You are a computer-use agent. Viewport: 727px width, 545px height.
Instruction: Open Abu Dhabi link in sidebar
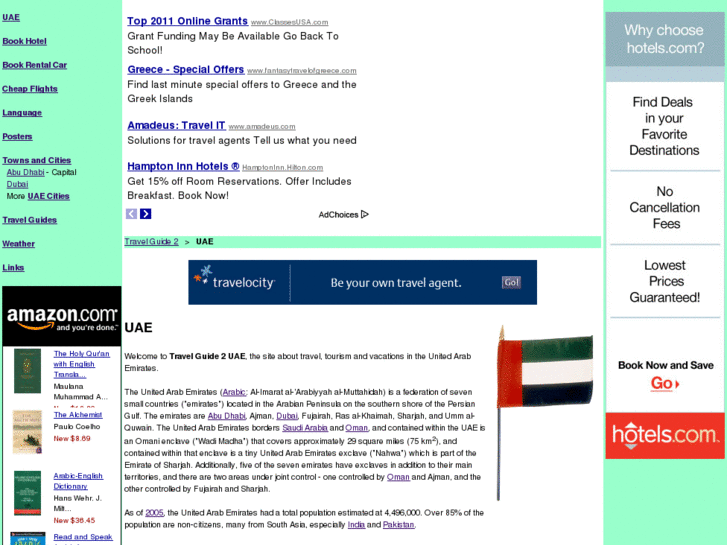(26, 172)
